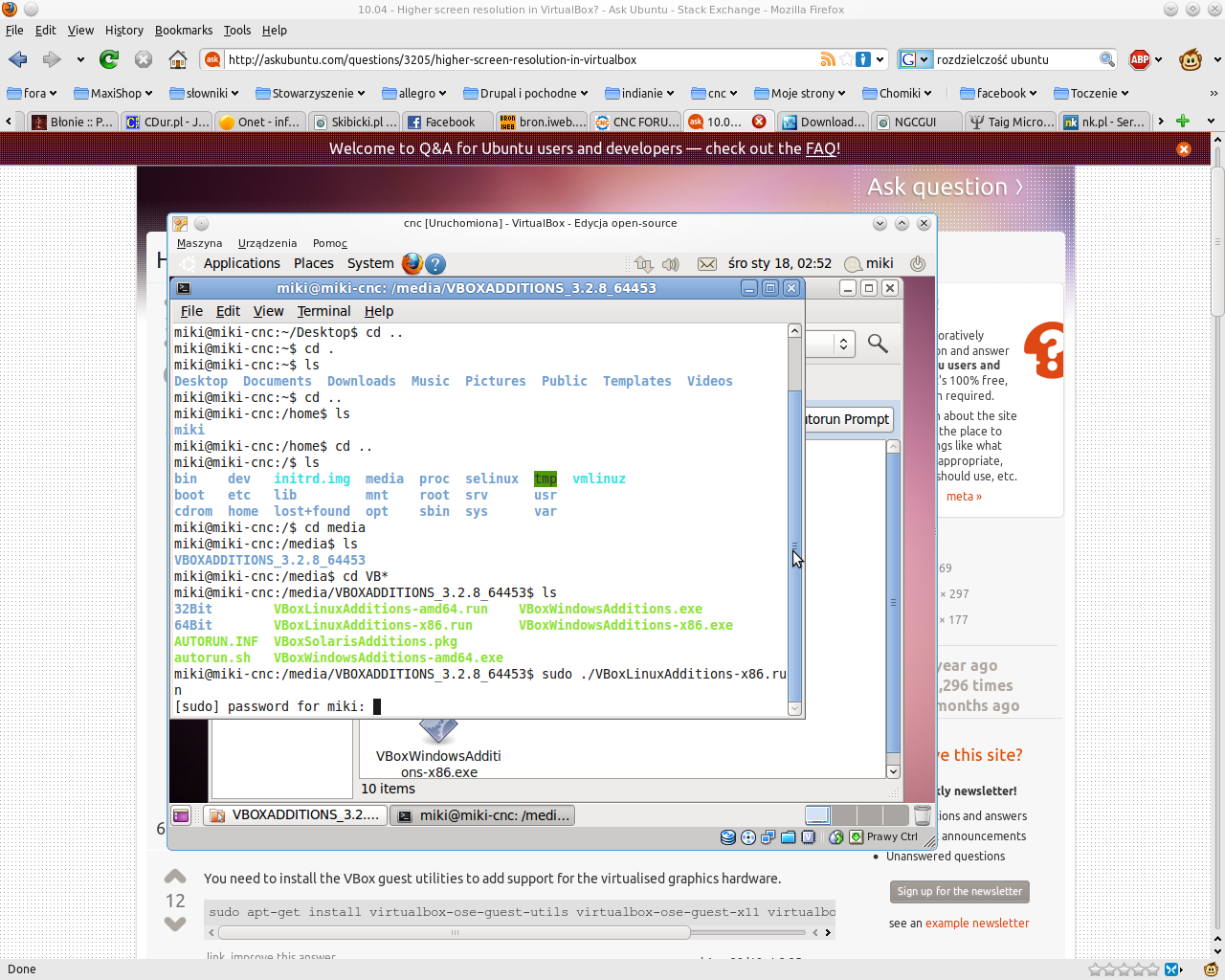Open Terminal menu in terminal window

[x=323, y=311]
